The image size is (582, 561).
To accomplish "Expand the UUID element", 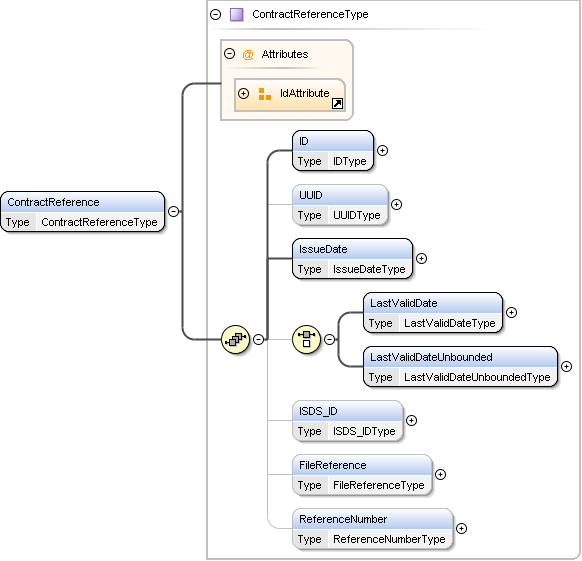I will (x=396, y=204).
